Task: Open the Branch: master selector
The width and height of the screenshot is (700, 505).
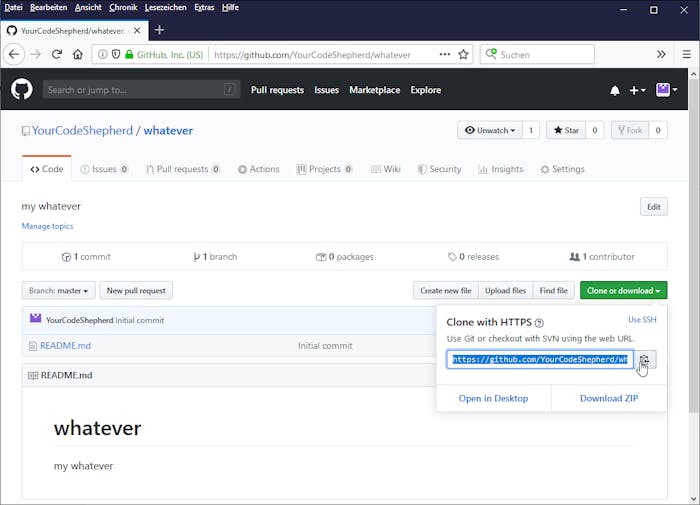Action: (x=58, y=291)
